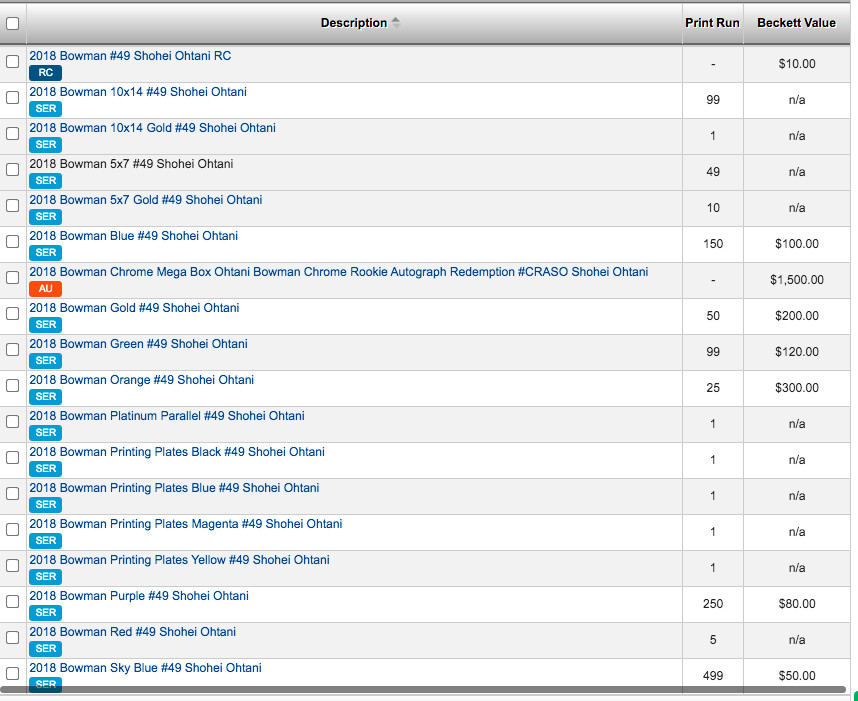The image size is (858, 701).
Task: Sort by the Description column arrows
Action: point(396,23)
